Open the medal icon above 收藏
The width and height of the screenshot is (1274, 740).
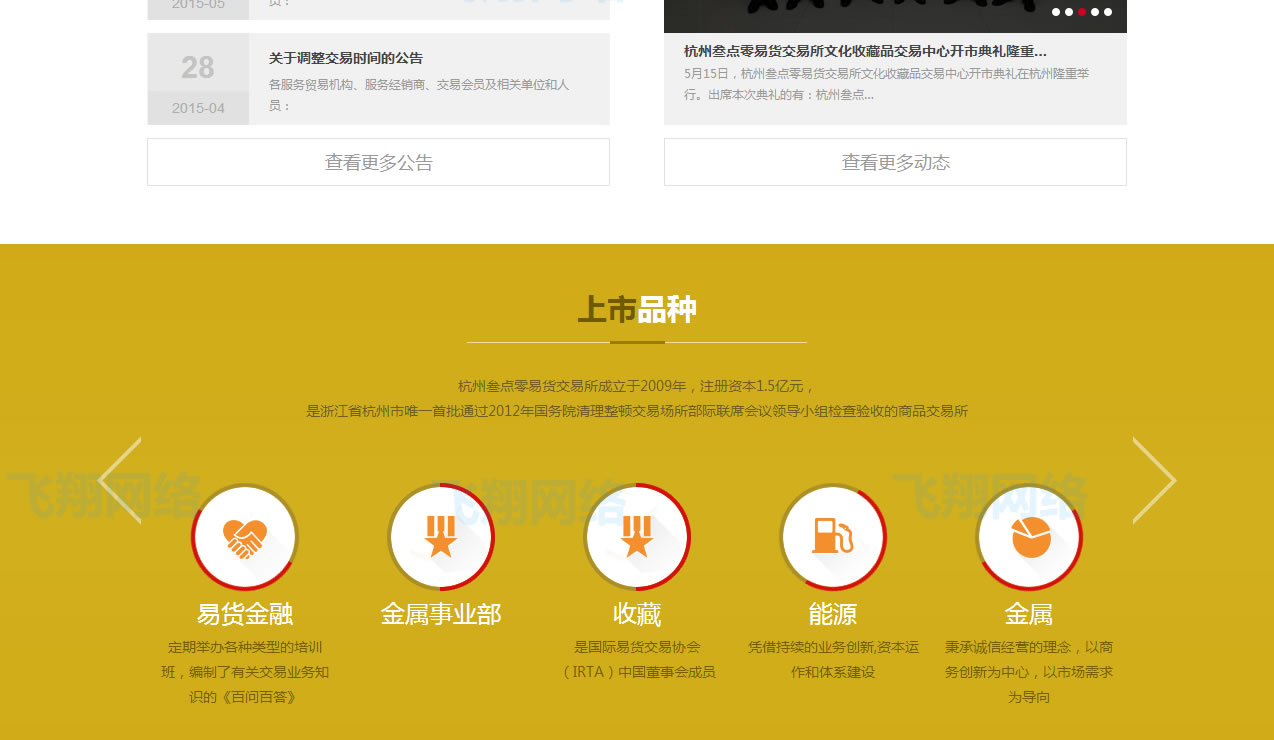636,538
